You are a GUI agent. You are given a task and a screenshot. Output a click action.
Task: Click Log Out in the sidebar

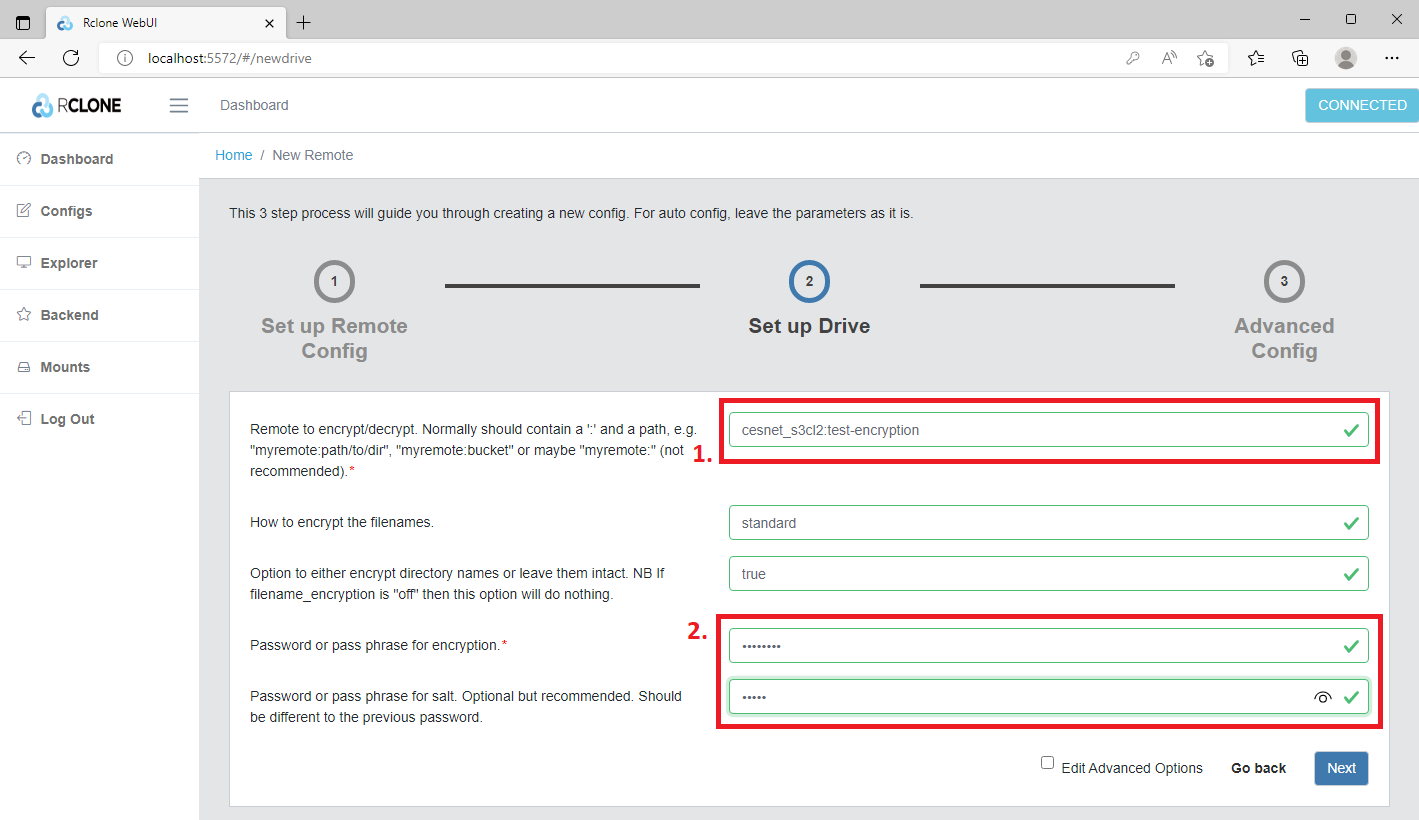pos(67,419)
